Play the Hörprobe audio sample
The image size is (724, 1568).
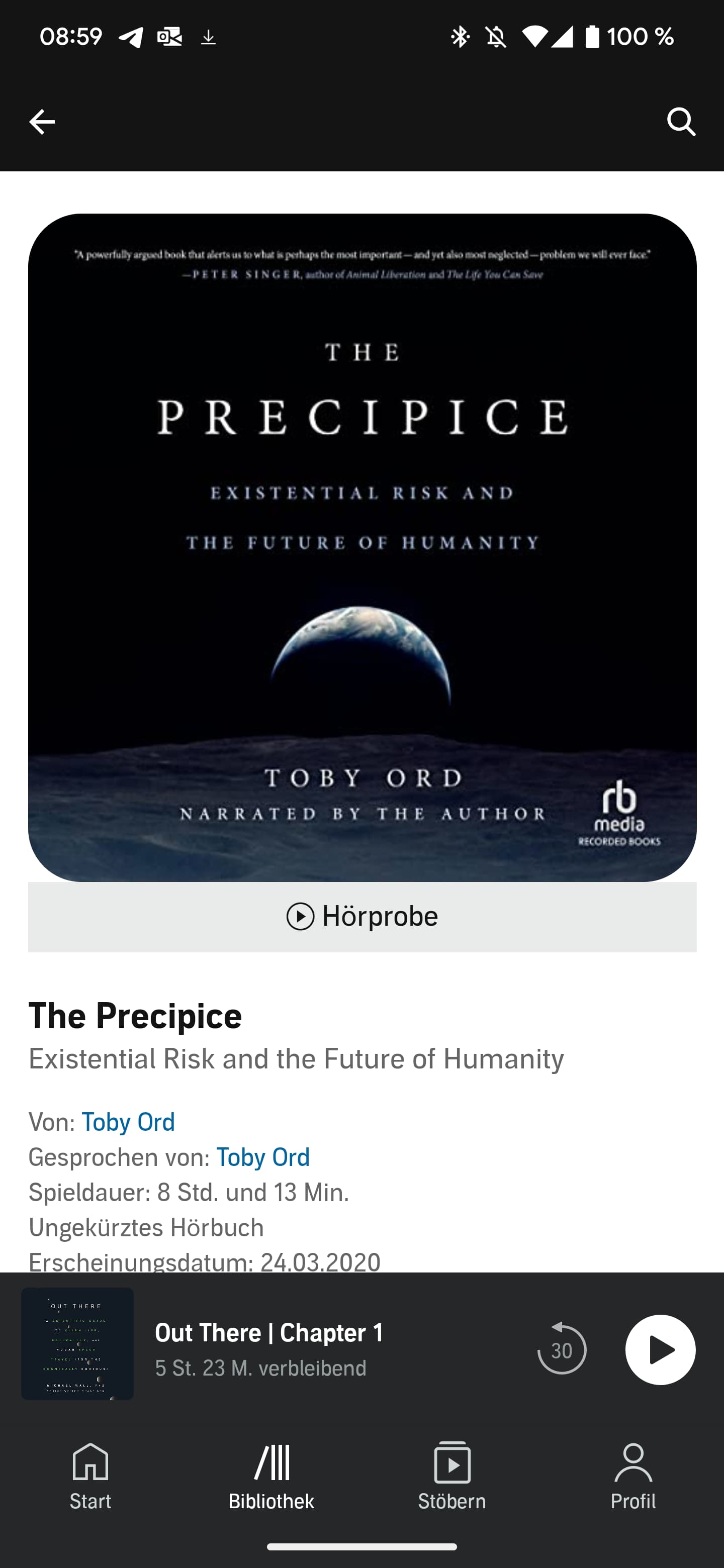point(361,916)
